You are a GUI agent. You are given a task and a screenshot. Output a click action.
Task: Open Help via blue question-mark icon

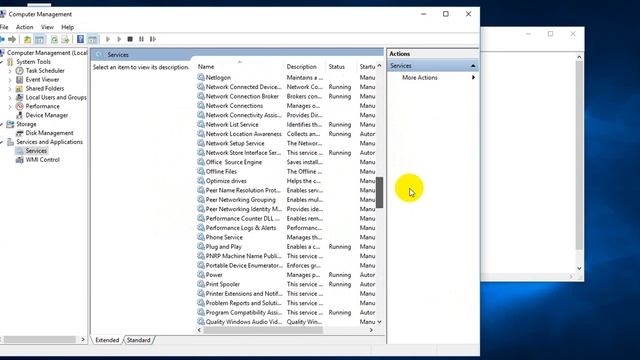80,39
